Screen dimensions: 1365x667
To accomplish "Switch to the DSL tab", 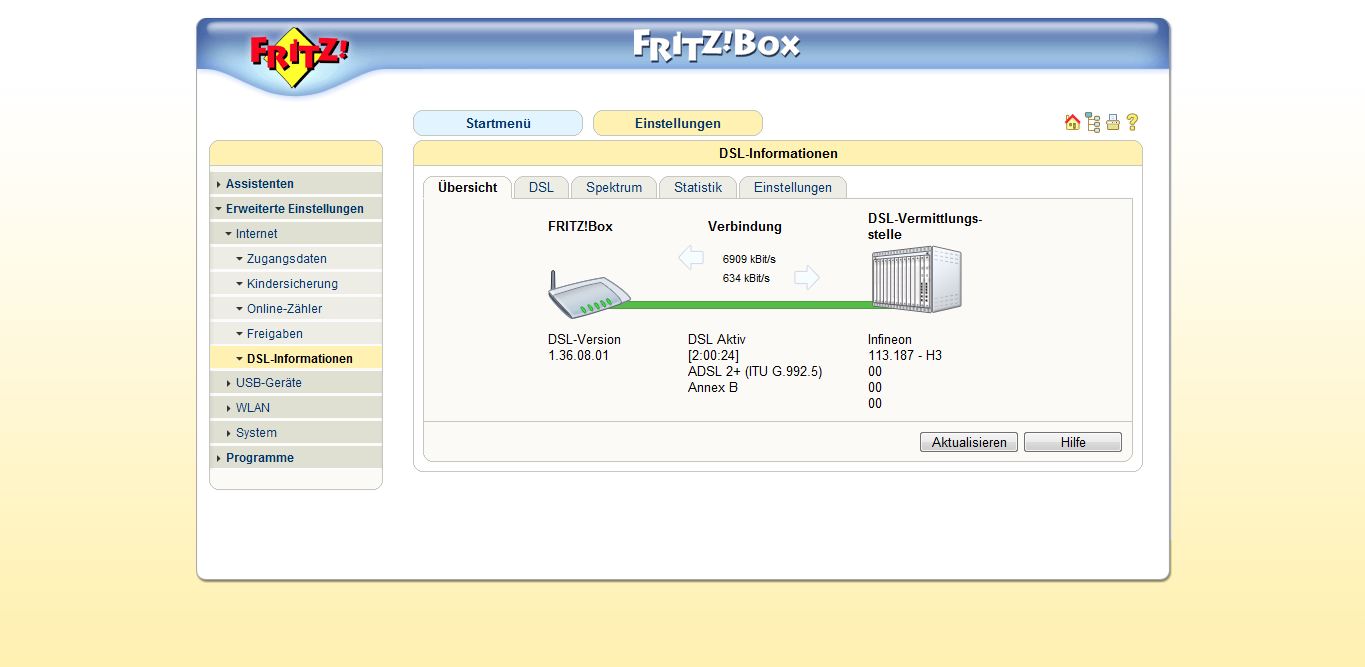I will [x=541, y=187].
